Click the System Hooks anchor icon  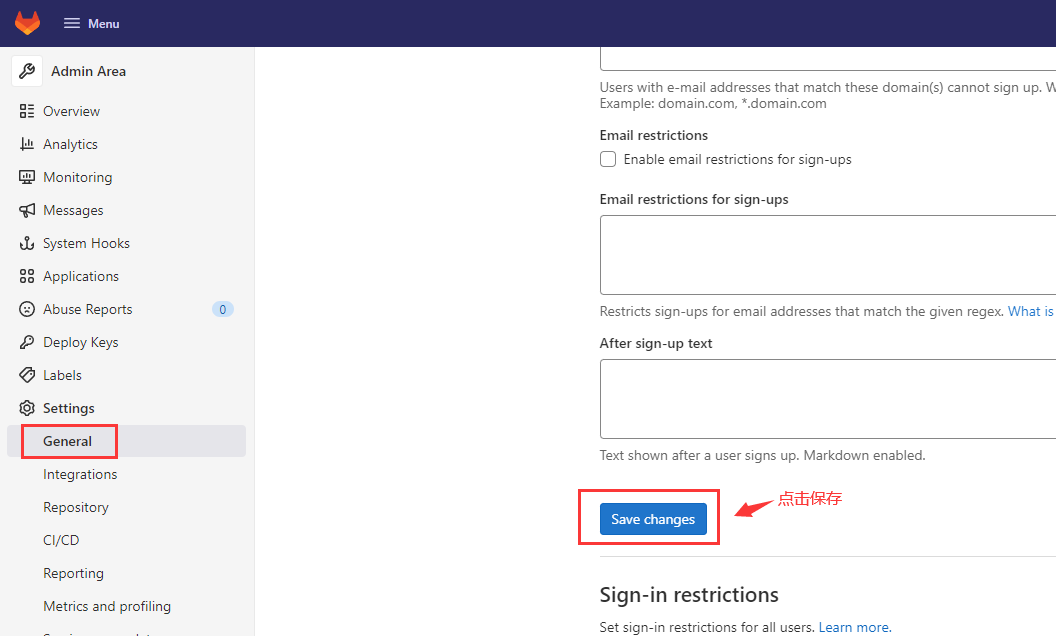tap(27, 243)
